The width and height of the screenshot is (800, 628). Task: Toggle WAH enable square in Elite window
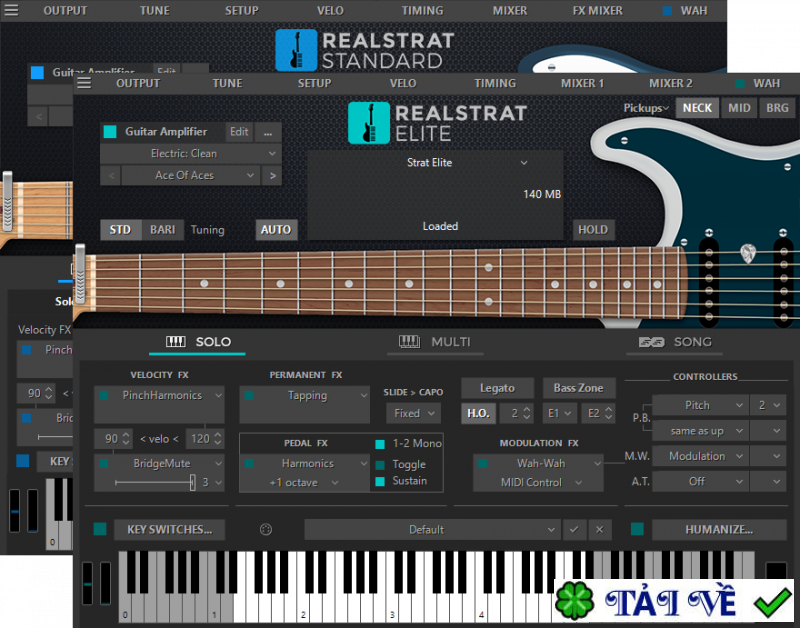pyautogui.click(x=739, y=83)
